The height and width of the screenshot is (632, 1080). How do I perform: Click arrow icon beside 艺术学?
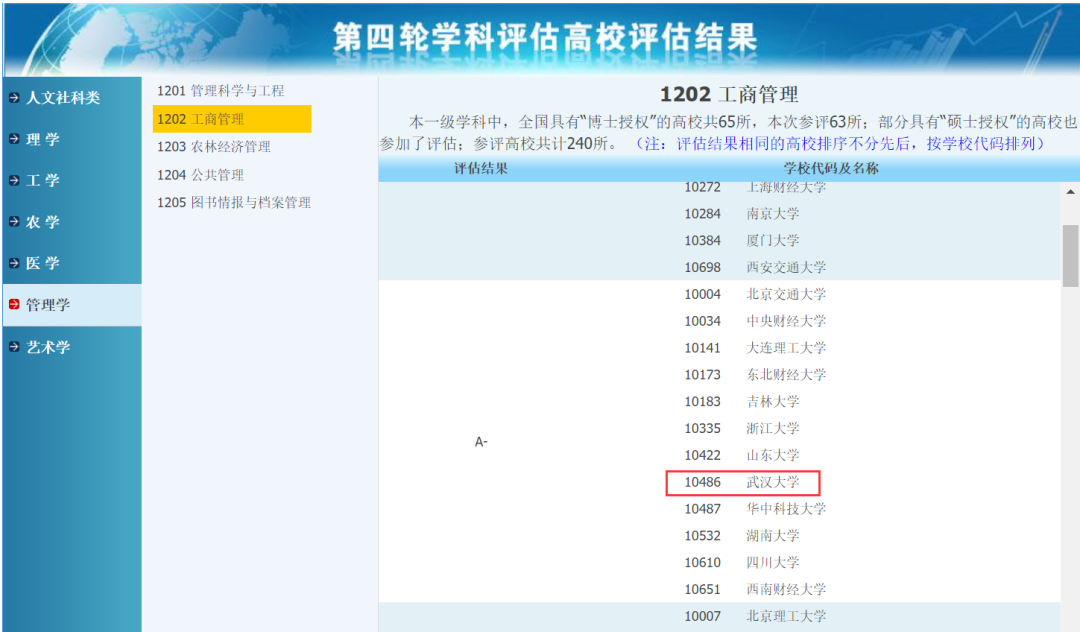(x=14, y=346)
